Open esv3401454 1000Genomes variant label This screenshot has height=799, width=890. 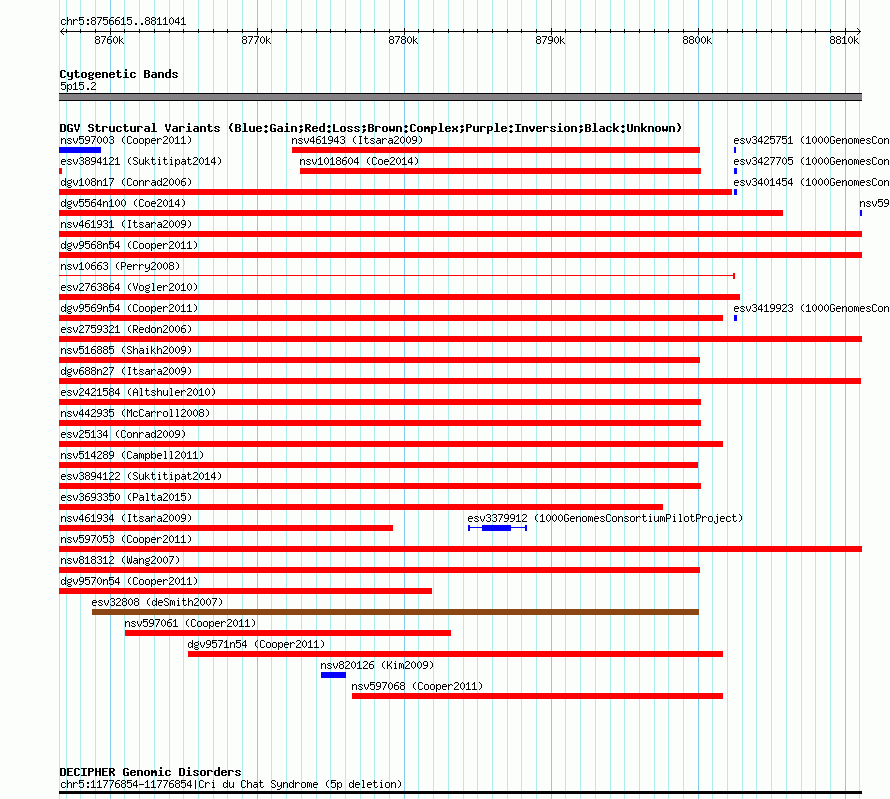tap(811, 182)
